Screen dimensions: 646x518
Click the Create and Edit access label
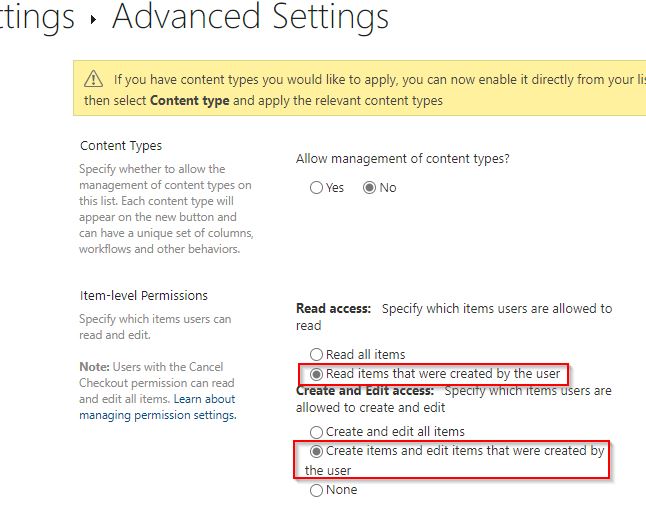(365, 391)
